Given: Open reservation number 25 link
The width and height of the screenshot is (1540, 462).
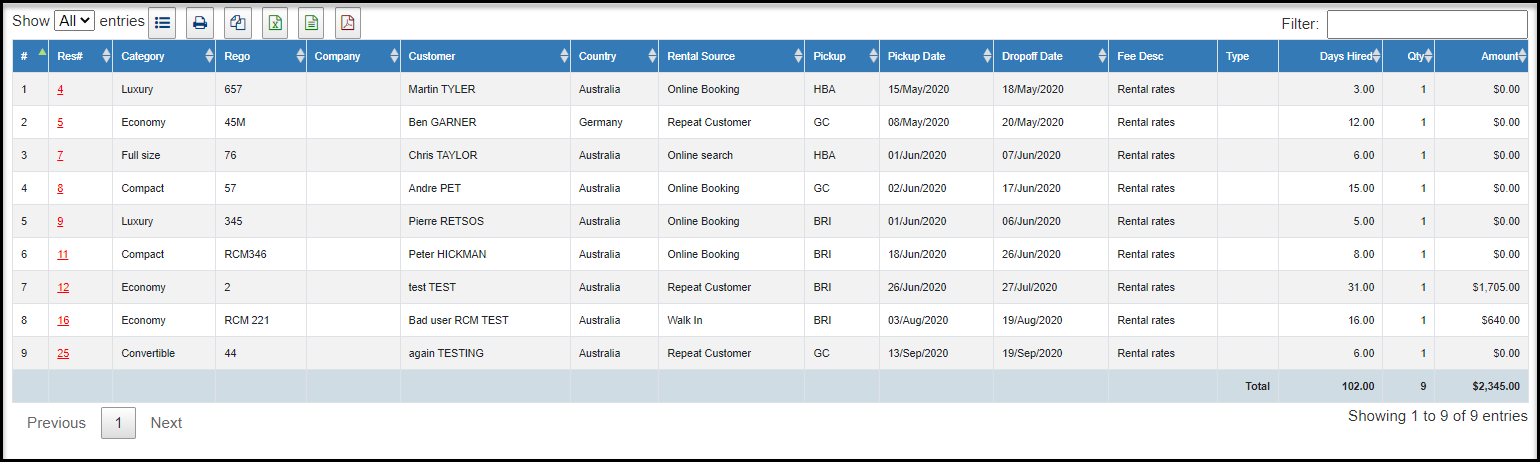Looking at the screenshot, I should 63,353.
